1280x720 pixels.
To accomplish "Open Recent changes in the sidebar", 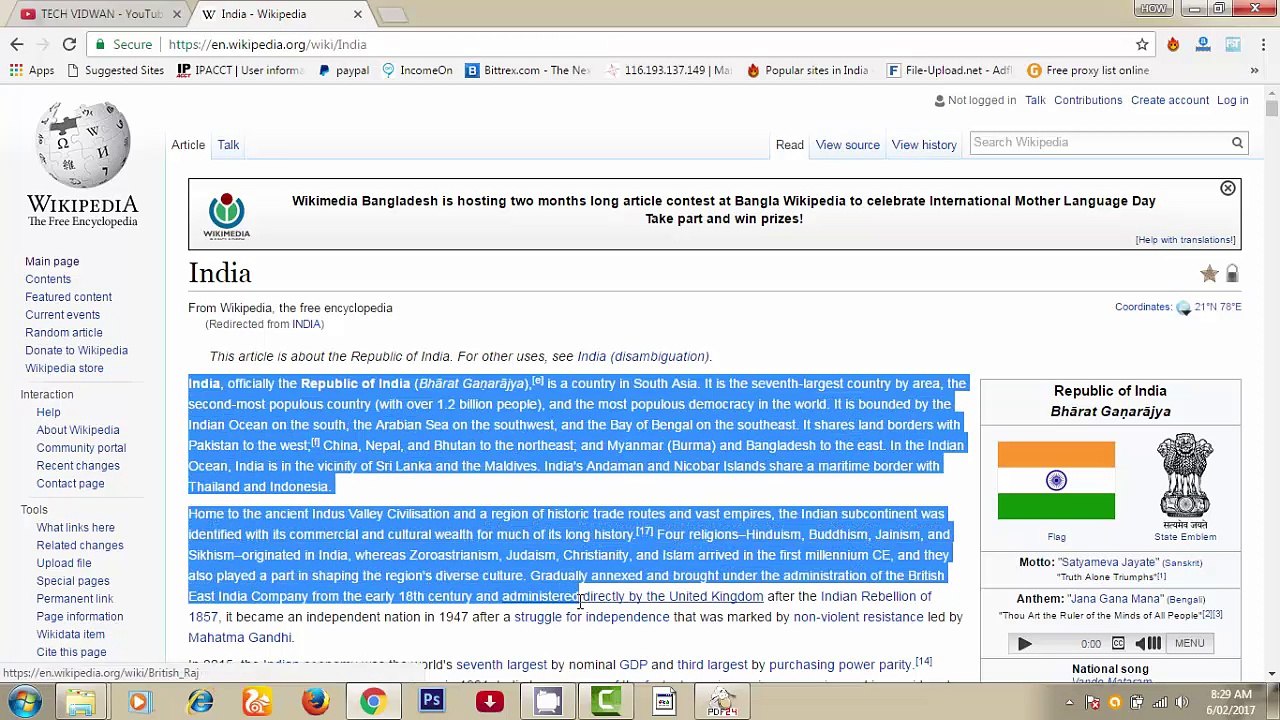I will (x=78, y=465).
